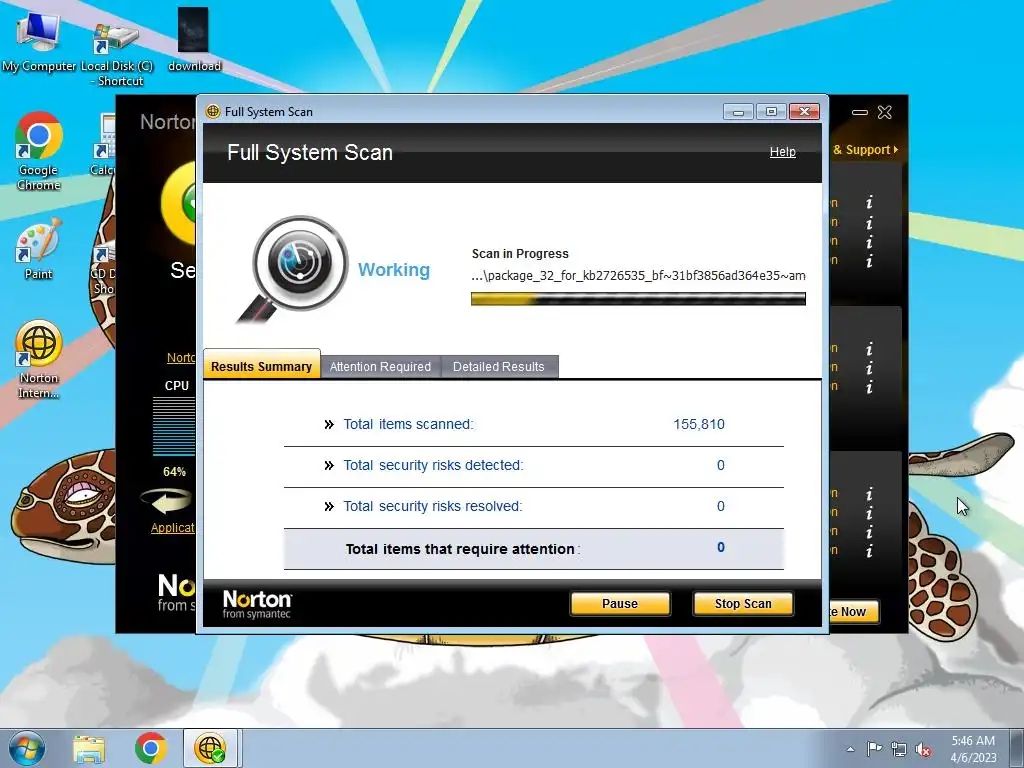This screenshot has width=1024, height=768.
Task: Open the Action Center flag icon
Action: 874,749
